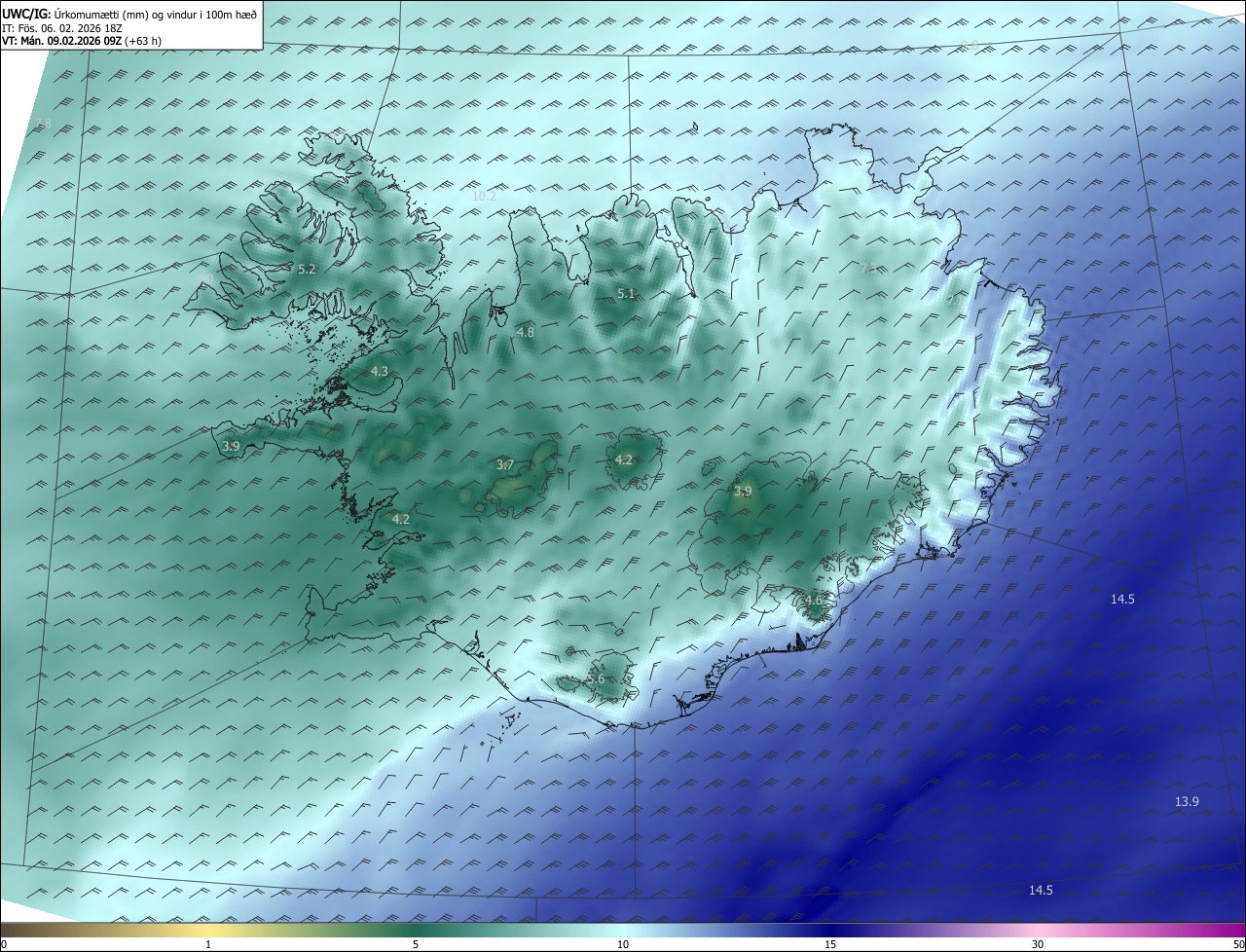Screen dimensions: 1246x952
Task: Click the 'UWC/IG:' label in the header
Action: (x=27, y=14)
